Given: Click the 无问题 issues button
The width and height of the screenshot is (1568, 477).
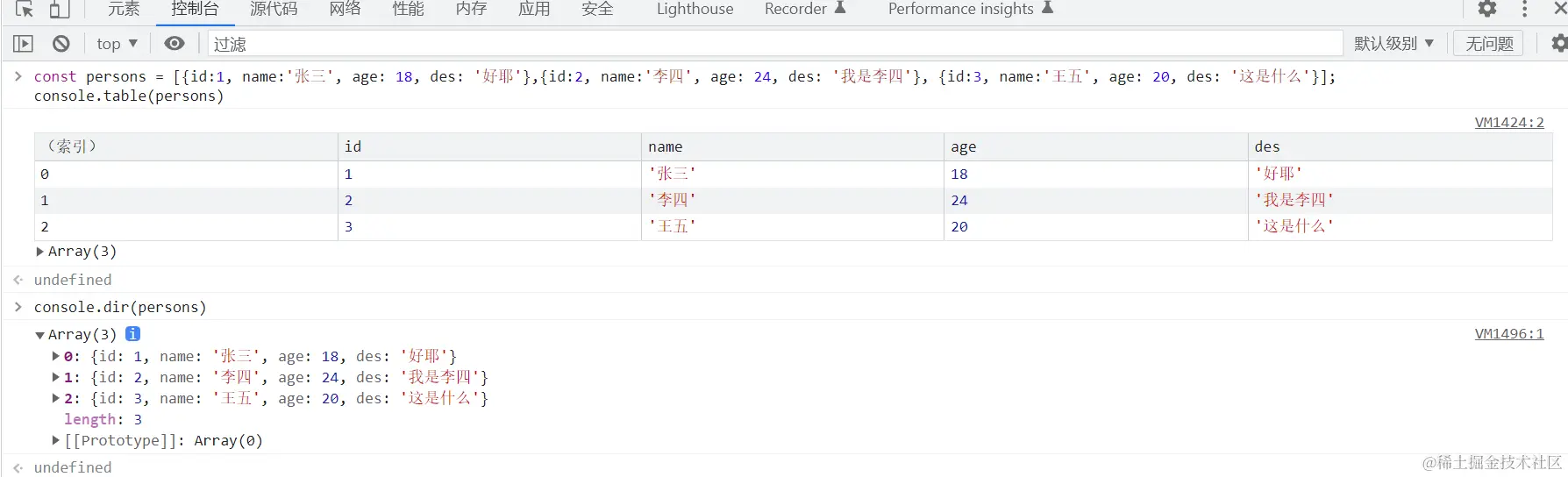Looking at the screenshot, I should coord(1489,44).
